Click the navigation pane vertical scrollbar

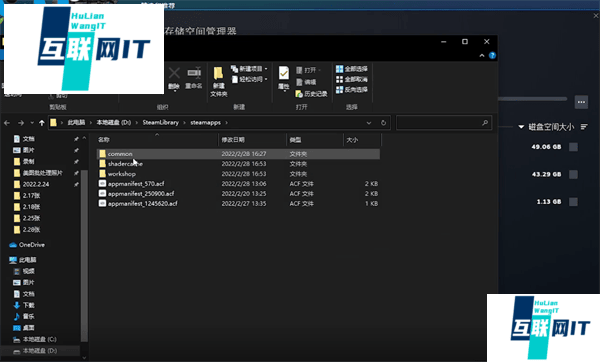point(85,256)
